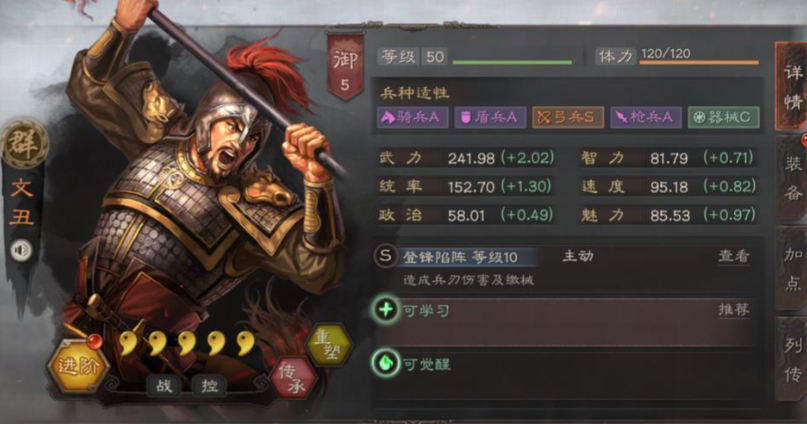
Task: Expand the 可觉醒 skill slot
Action: click(x=564, y=375)
